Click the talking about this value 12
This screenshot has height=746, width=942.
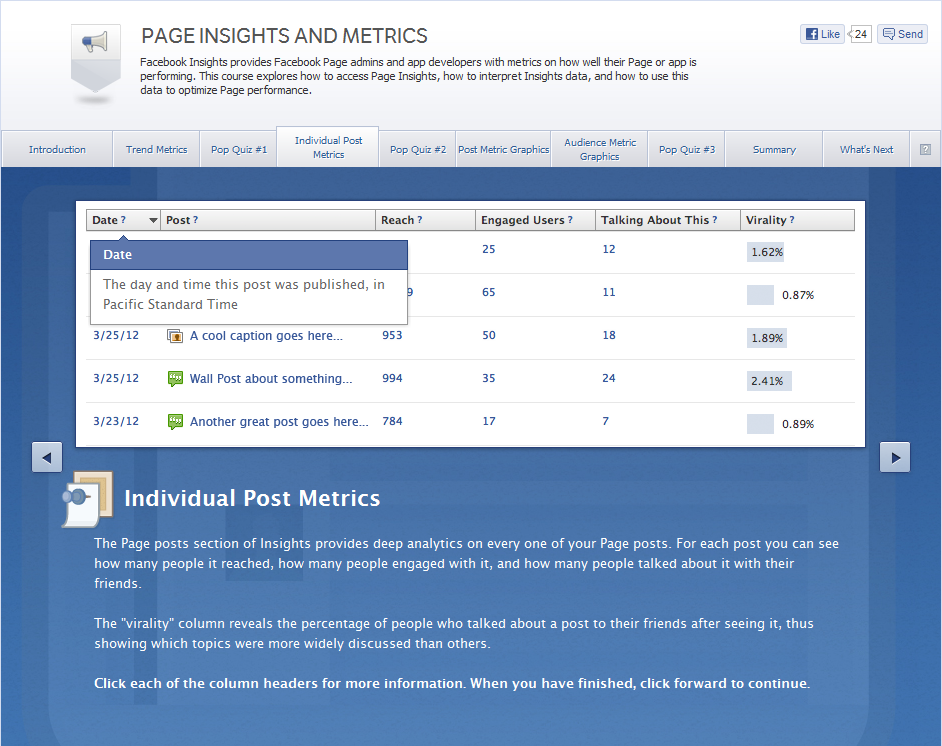click(x=609, y=249)
